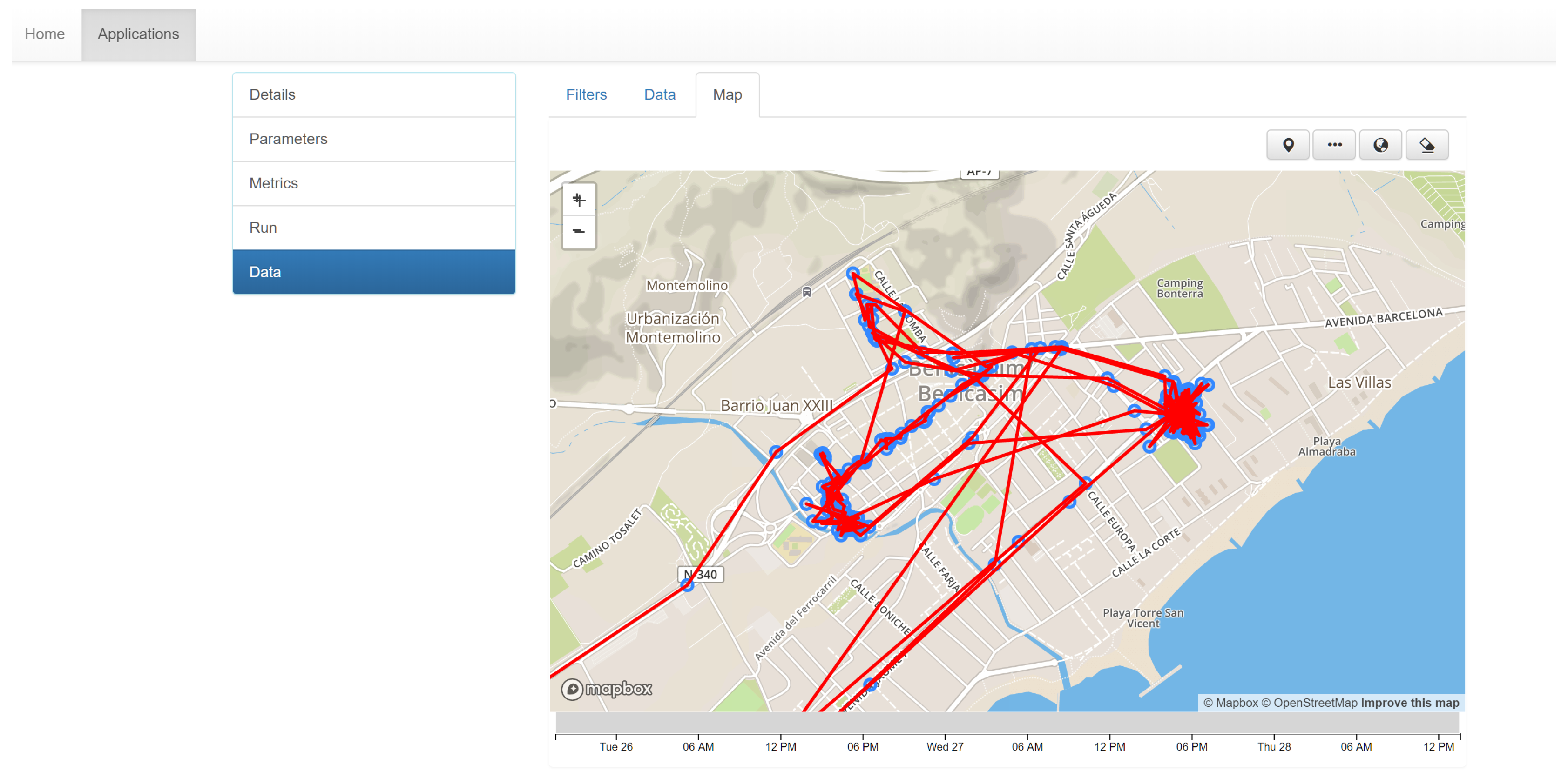
Task: Click the globe icon button
Action: click(1380, 145)
